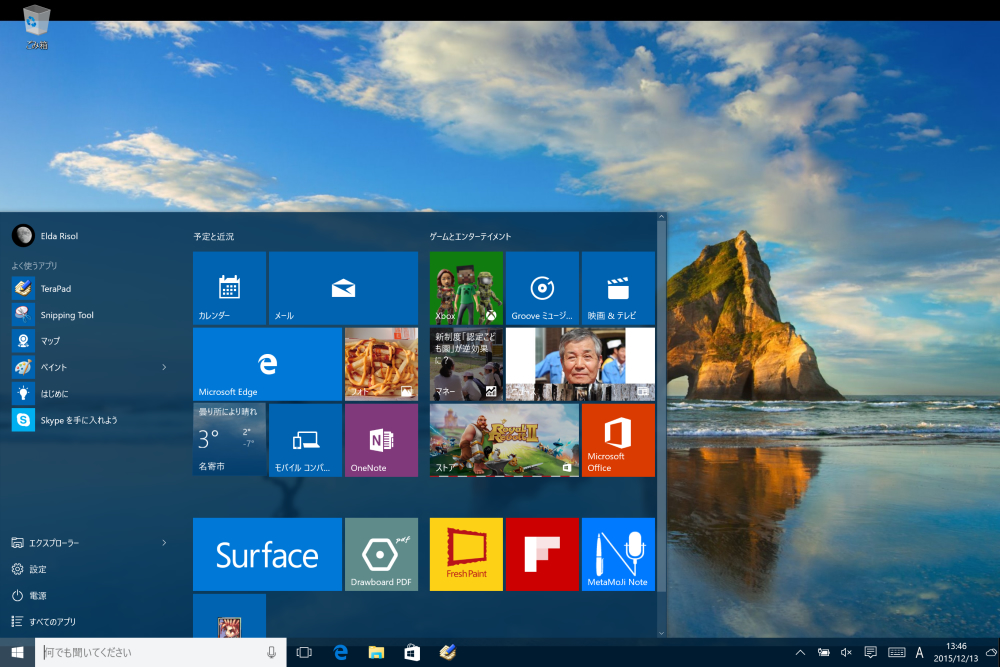Image resolution: width=1000 pixels, height=667 pixels.
Task: Open the MetaMoJi Note tile
Action: tap(618, 554)
